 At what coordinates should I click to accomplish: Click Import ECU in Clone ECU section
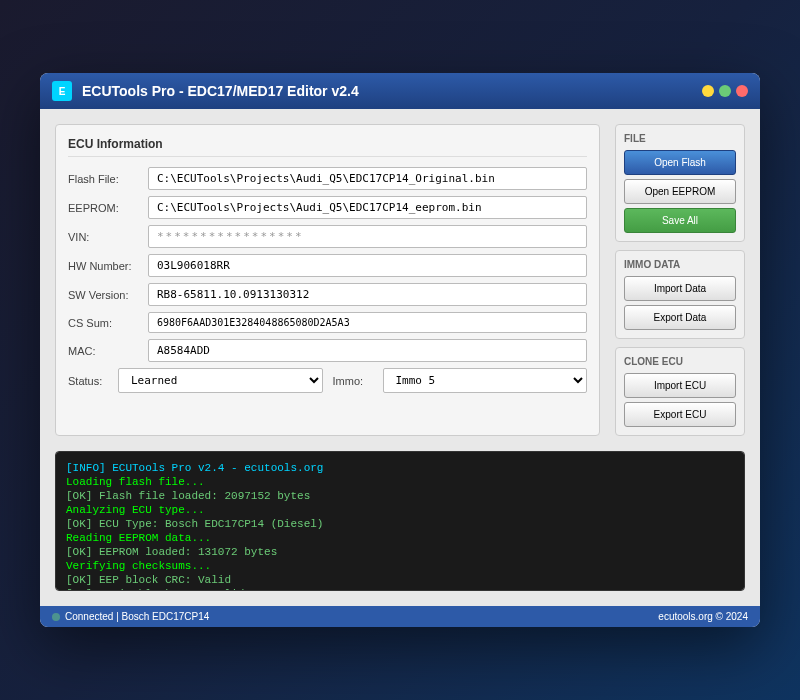click(x=679, y=386)
